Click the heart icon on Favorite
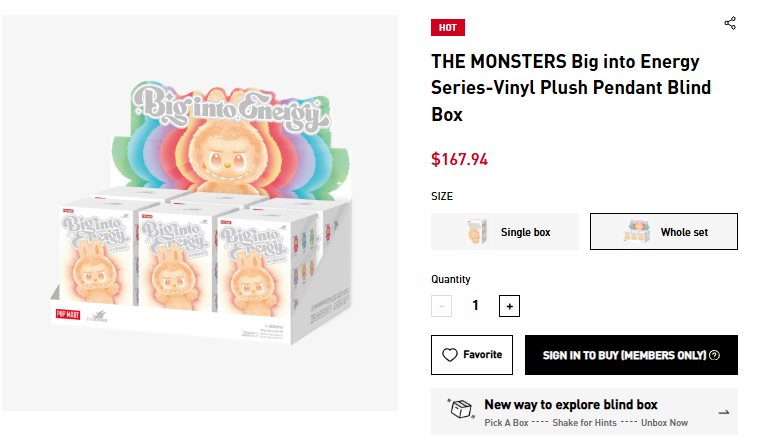761x437 pixels. pyautogui.click(x=449, y=355)
